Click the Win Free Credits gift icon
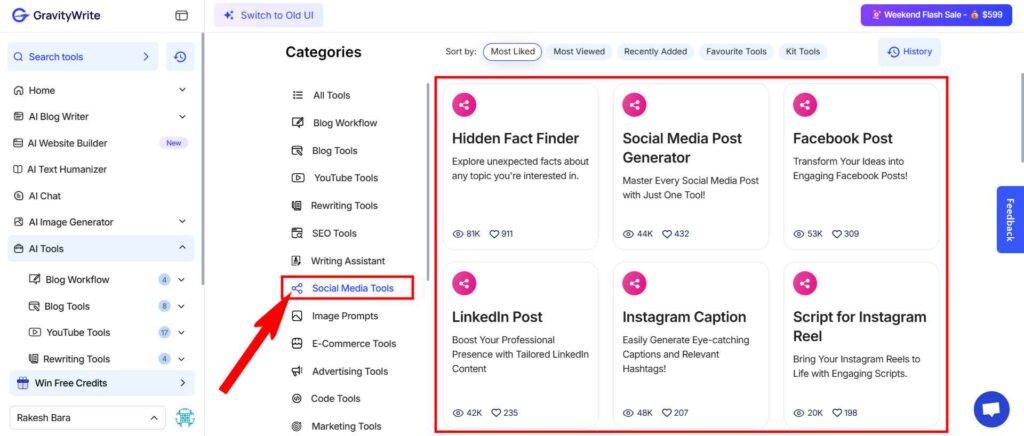The width and height of the screenshot is (1024, 436). tap(23, 383)
